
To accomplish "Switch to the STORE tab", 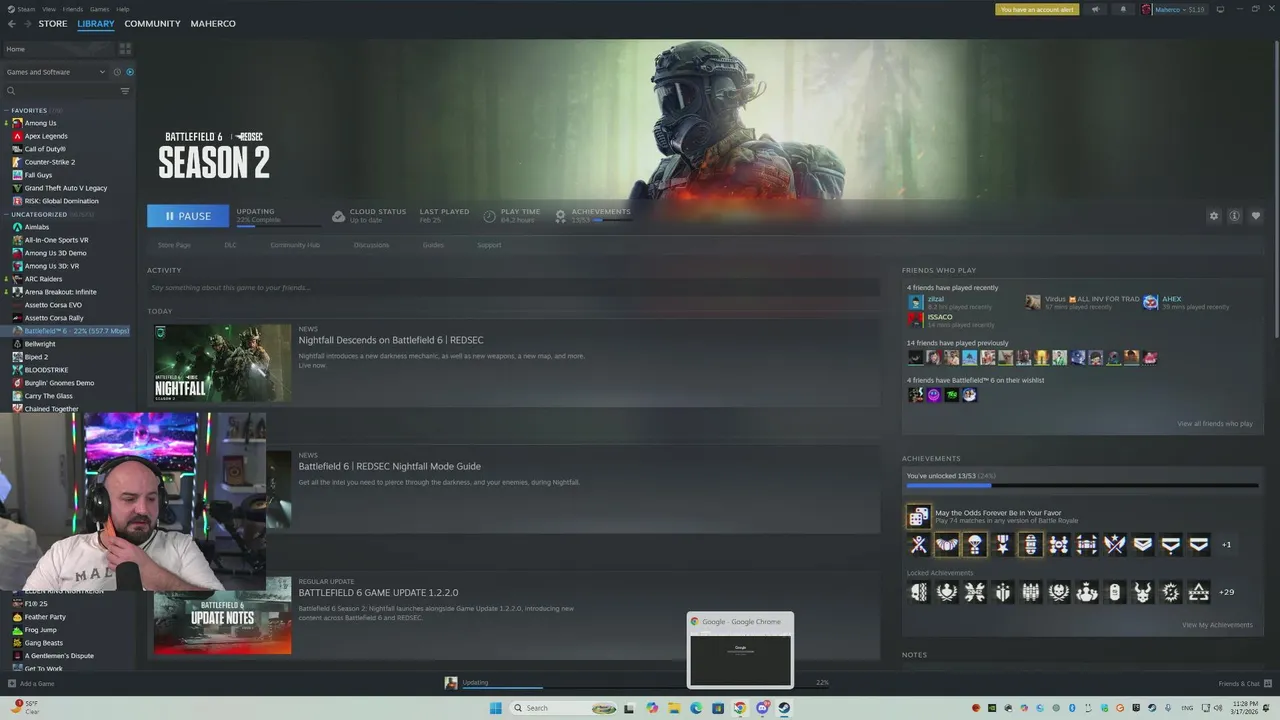I will point(53,24).
